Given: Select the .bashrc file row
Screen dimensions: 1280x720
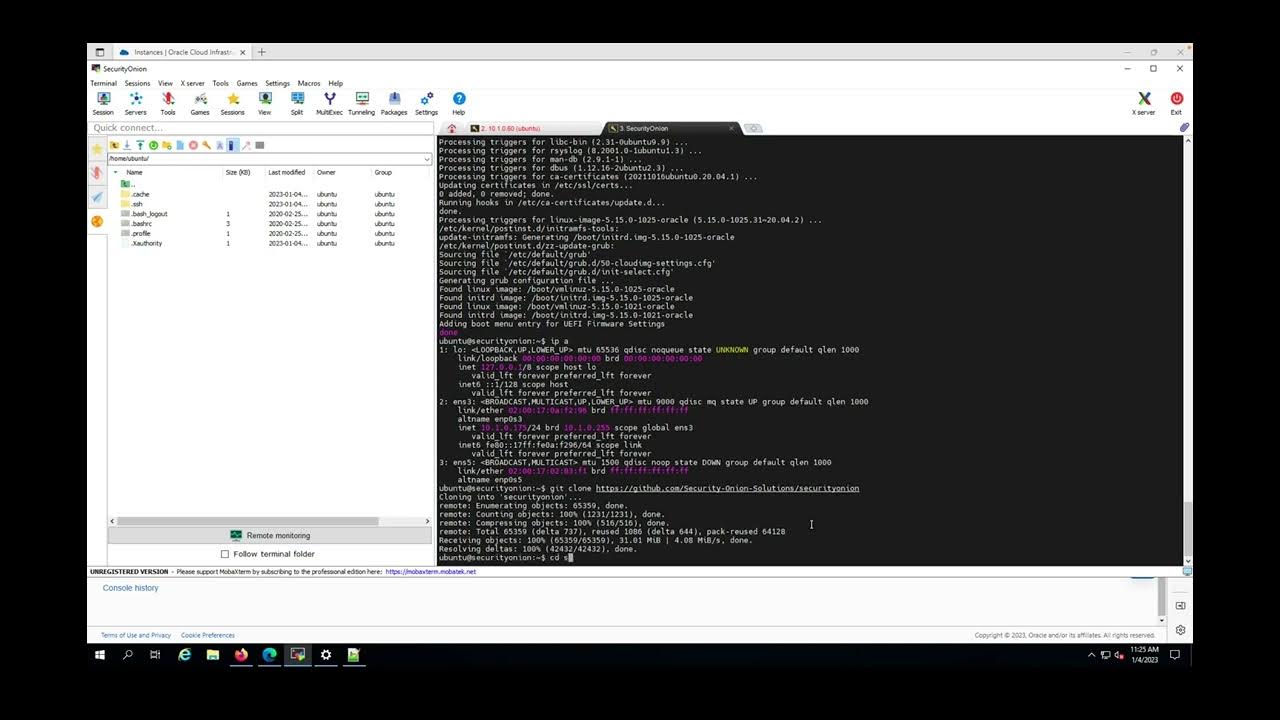Looking at the screenshot, I should tap(270, 224).
